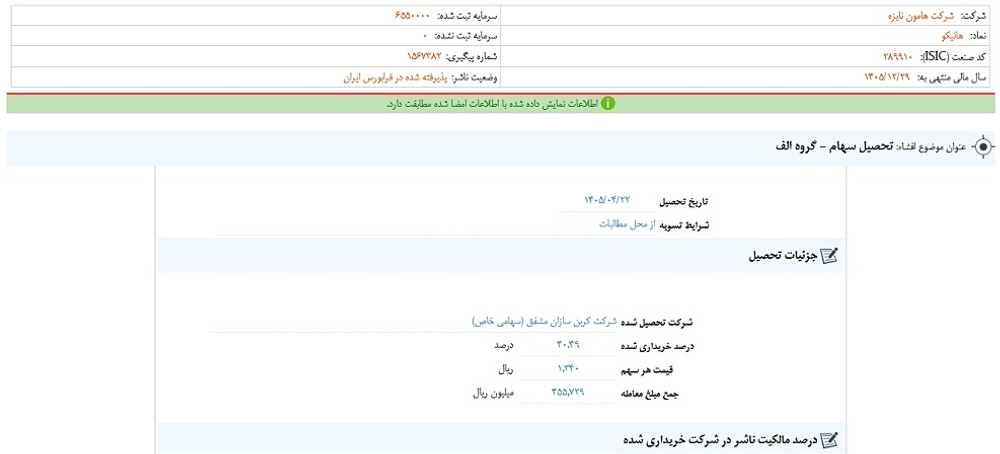This screenshot has height=454, width=1000.
Task: Click the label سال مالی منتهی به
Action: [x=951, y=77]
